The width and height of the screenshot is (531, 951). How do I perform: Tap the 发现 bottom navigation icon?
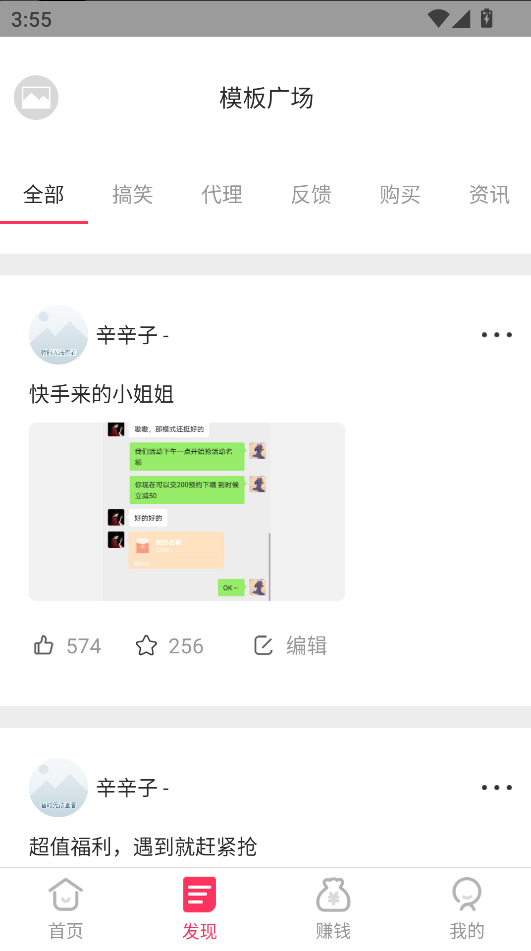click(199, 895)
